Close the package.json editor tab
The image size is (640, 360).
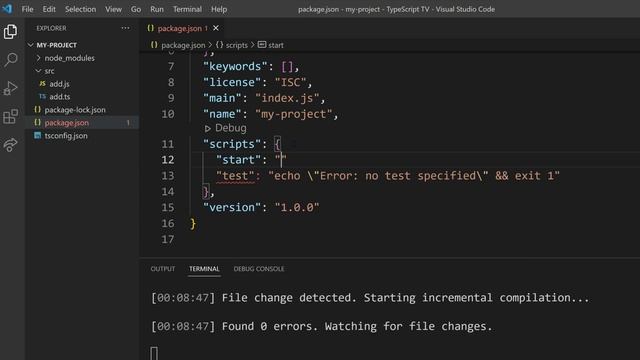click(x=216, y=28)
